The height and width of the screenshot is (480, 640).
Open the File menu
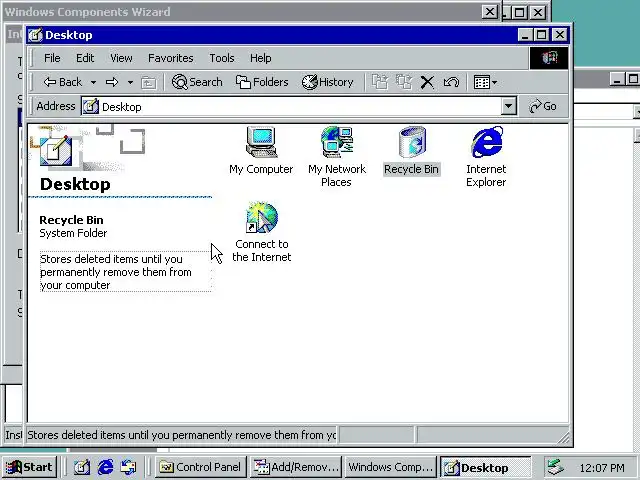pos(52,58)
